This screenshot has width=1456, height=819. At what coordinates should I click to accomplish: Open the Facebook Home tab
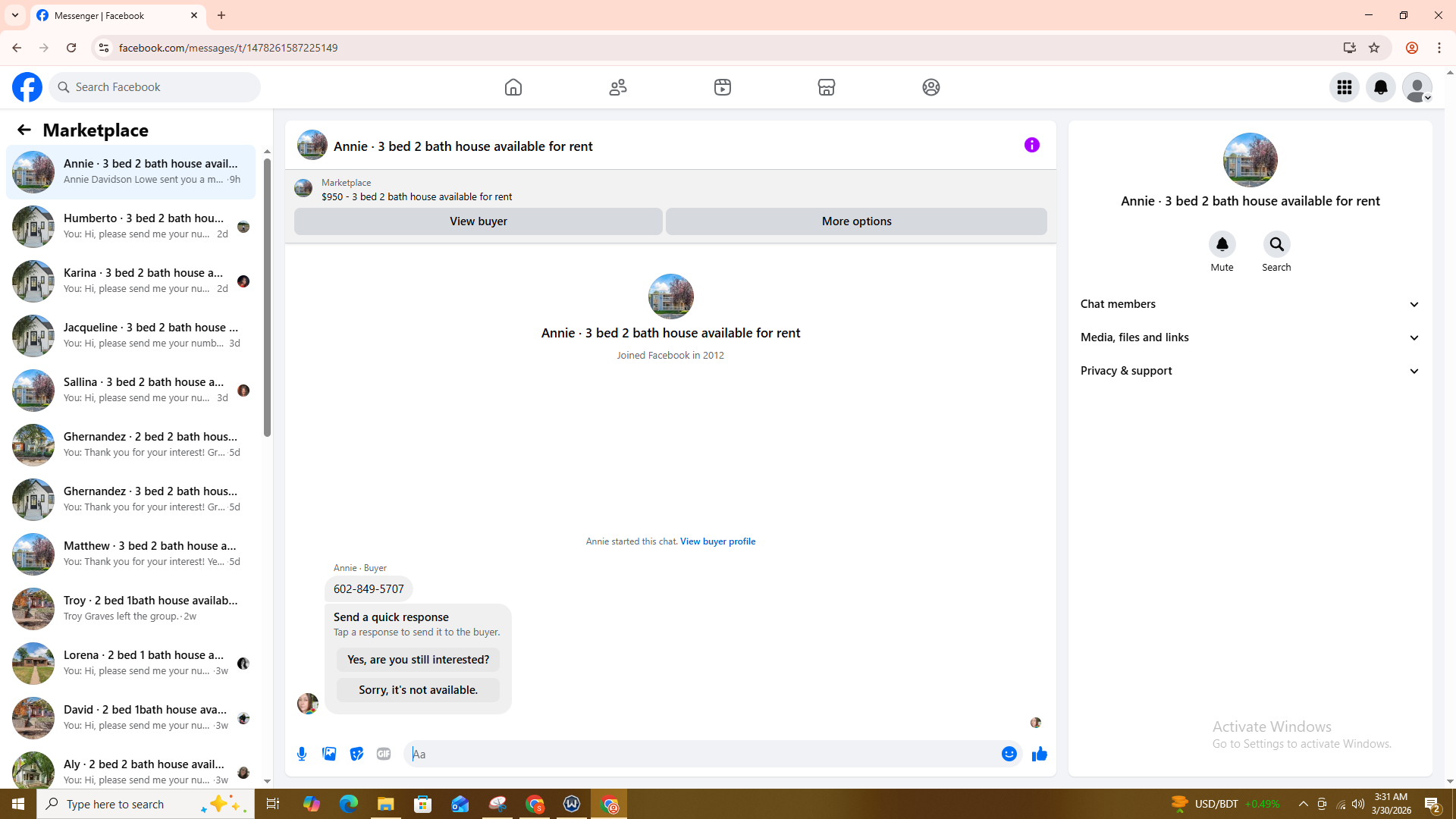click(x=513, y=87)
